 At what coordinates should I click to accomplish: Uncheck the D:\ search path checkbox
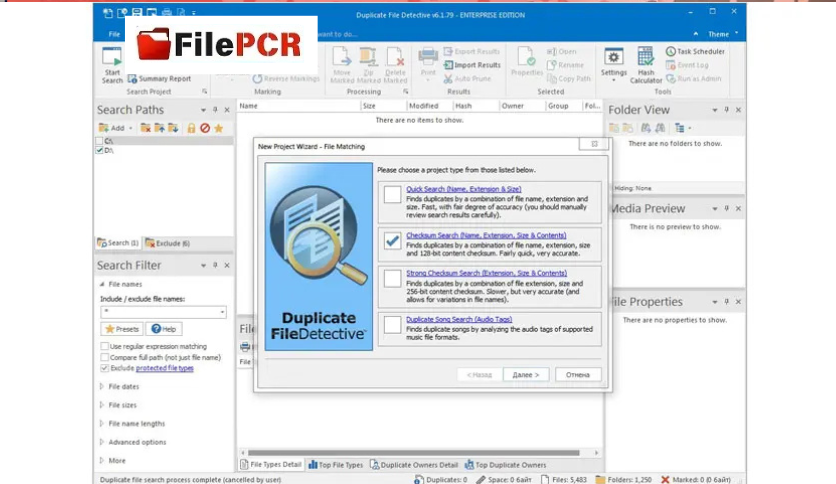(99, 150)
